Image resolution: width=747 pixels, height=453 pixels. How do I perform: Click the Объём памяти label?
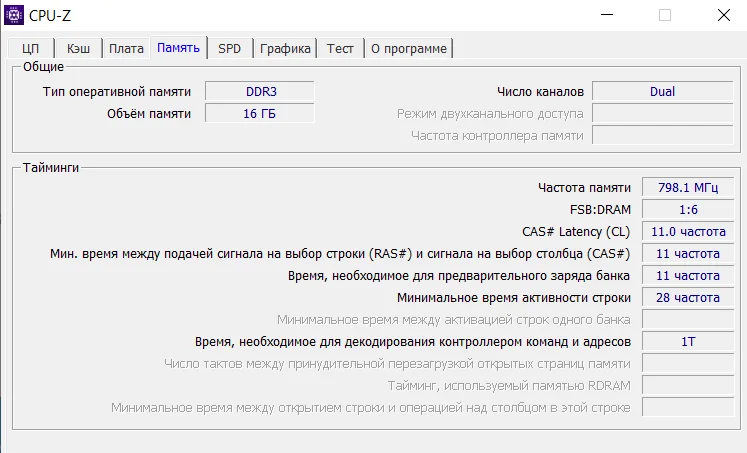(x=149, y=113)
